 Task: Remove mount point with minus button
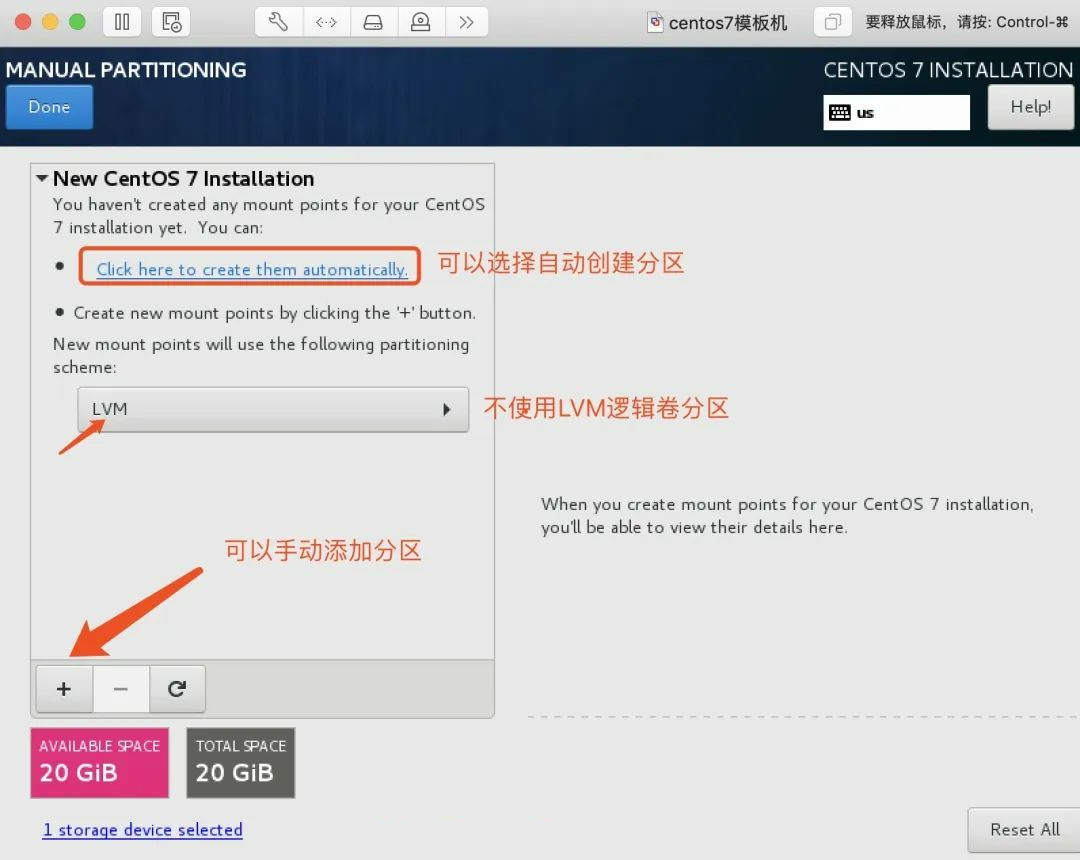[x=121, y=689]
